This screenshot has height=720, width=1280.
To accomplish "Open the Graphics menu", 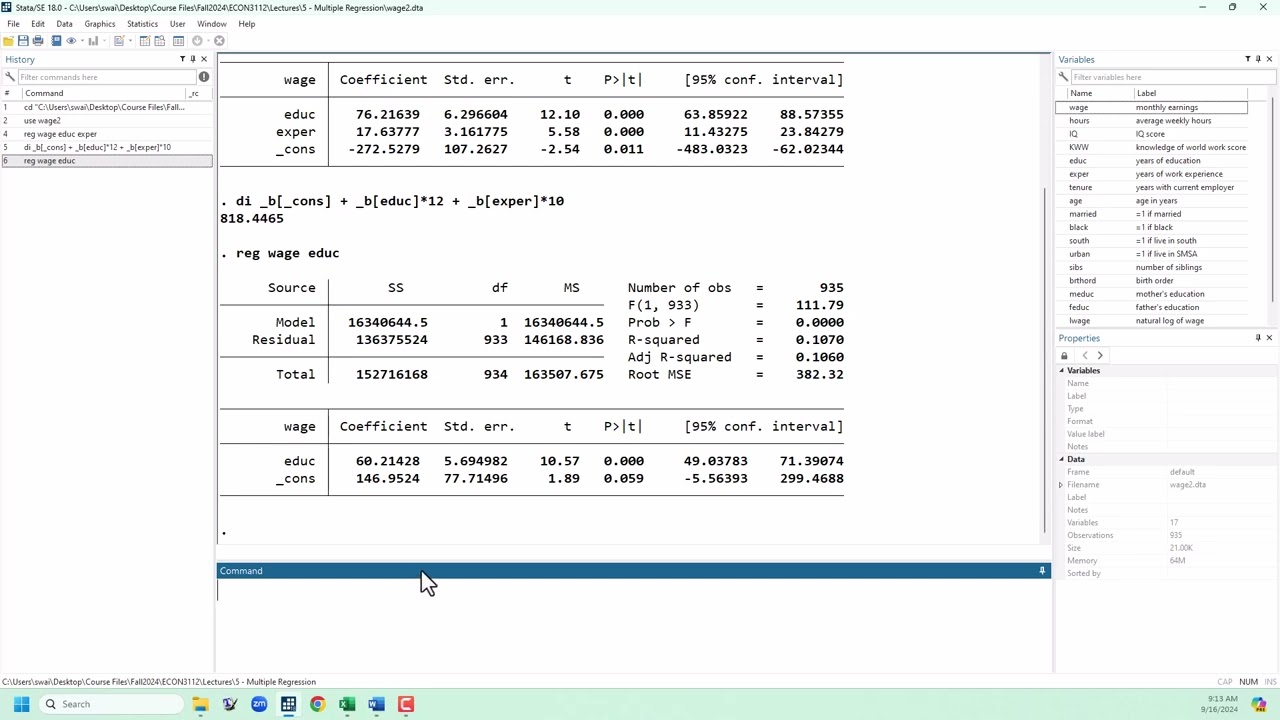I will pos(100,24).
